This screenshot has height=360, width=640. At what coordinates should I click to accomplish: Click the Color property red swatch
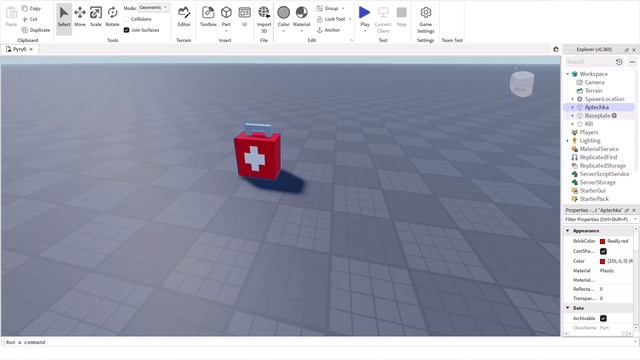pos(602,261)
